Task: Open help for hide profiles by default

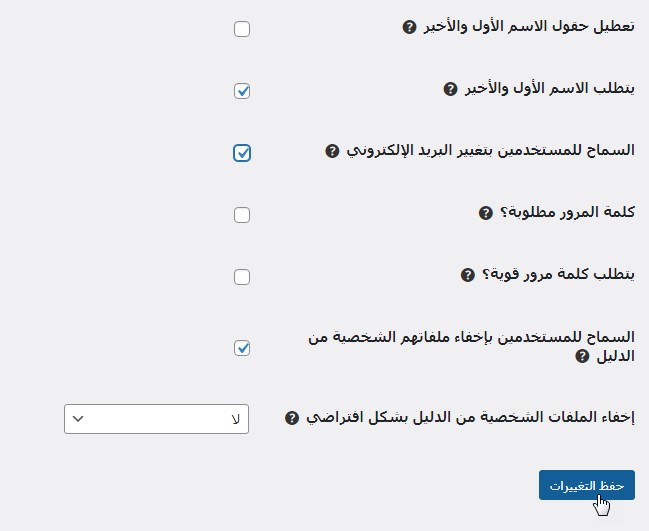Action: click(292, 417)
